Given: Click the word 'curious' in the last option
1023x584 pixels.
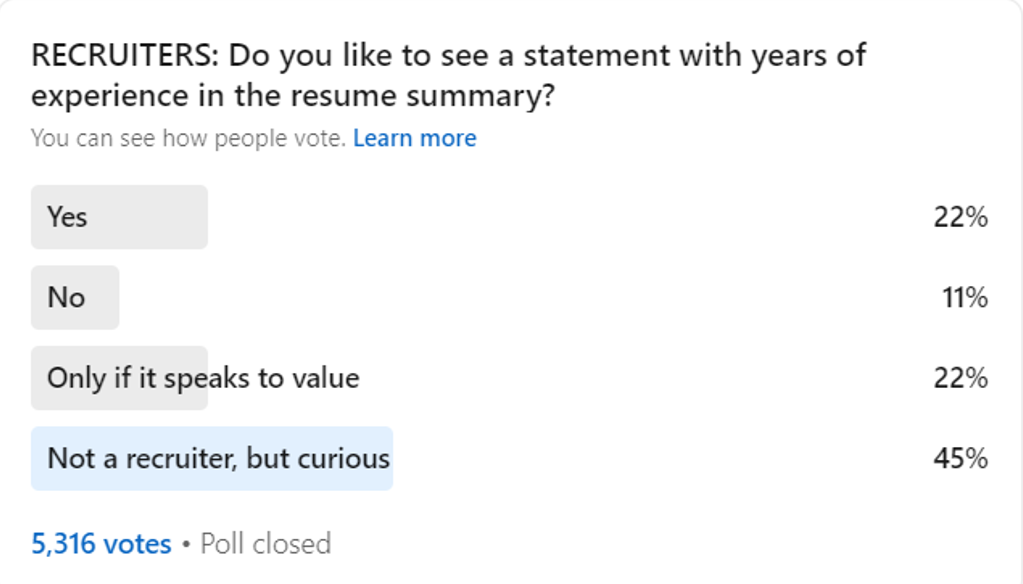Looking at the screenshot, I should pyautogui.click(x=344, y=459).
